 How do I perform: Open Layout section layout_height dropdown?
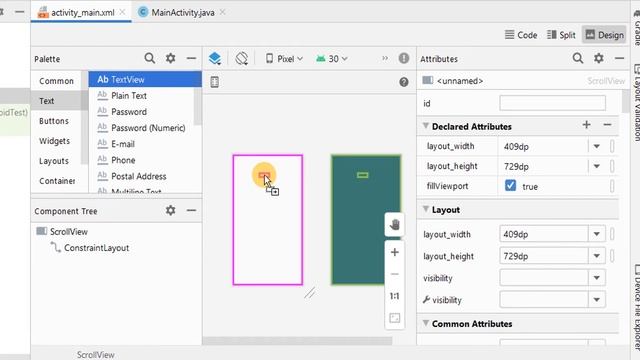click(x=596, y=256)
